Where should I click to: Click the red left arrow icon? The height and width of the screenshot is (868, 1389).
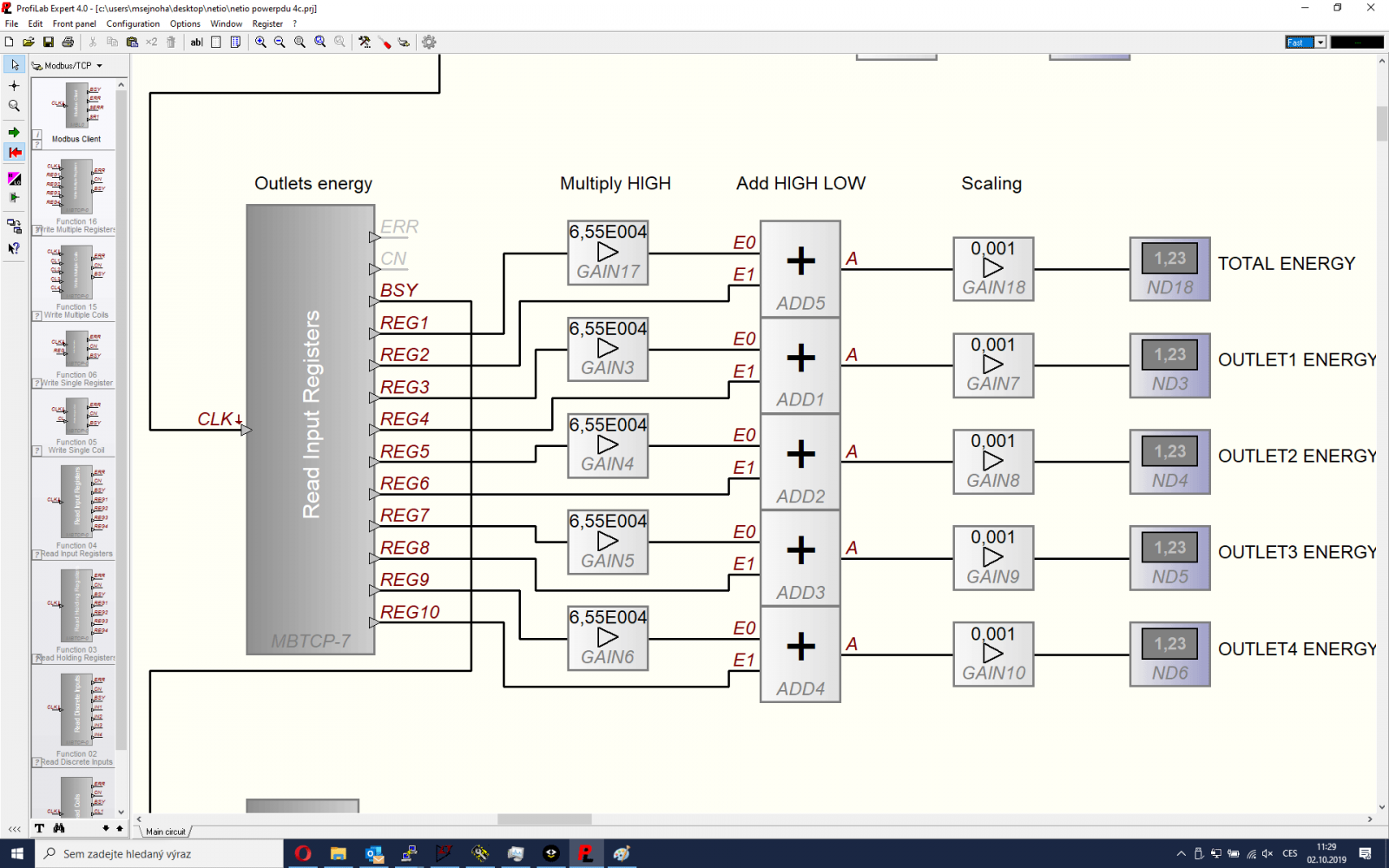(14, 153)
